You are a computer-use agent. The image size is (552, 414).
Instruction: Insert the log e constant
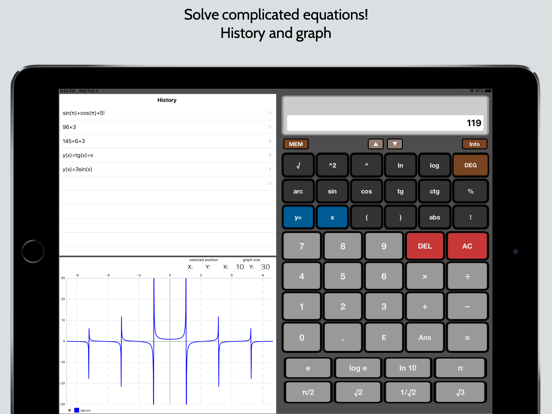(358, 368)
